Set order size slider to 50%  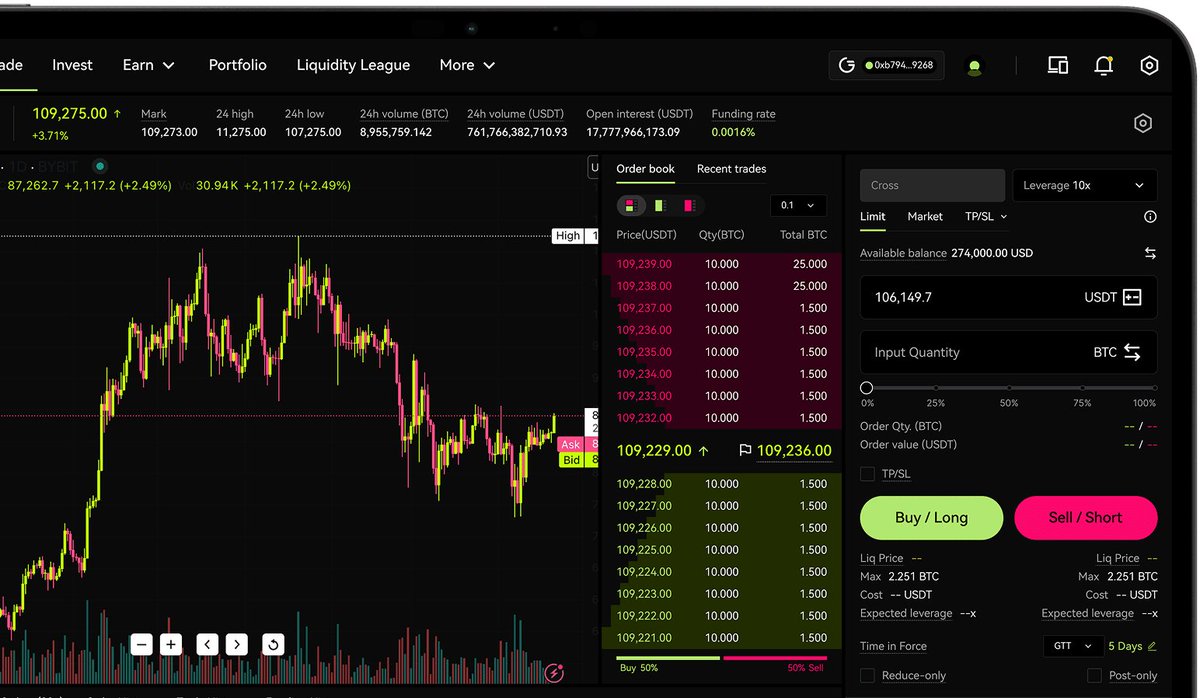coord(1009,388)
